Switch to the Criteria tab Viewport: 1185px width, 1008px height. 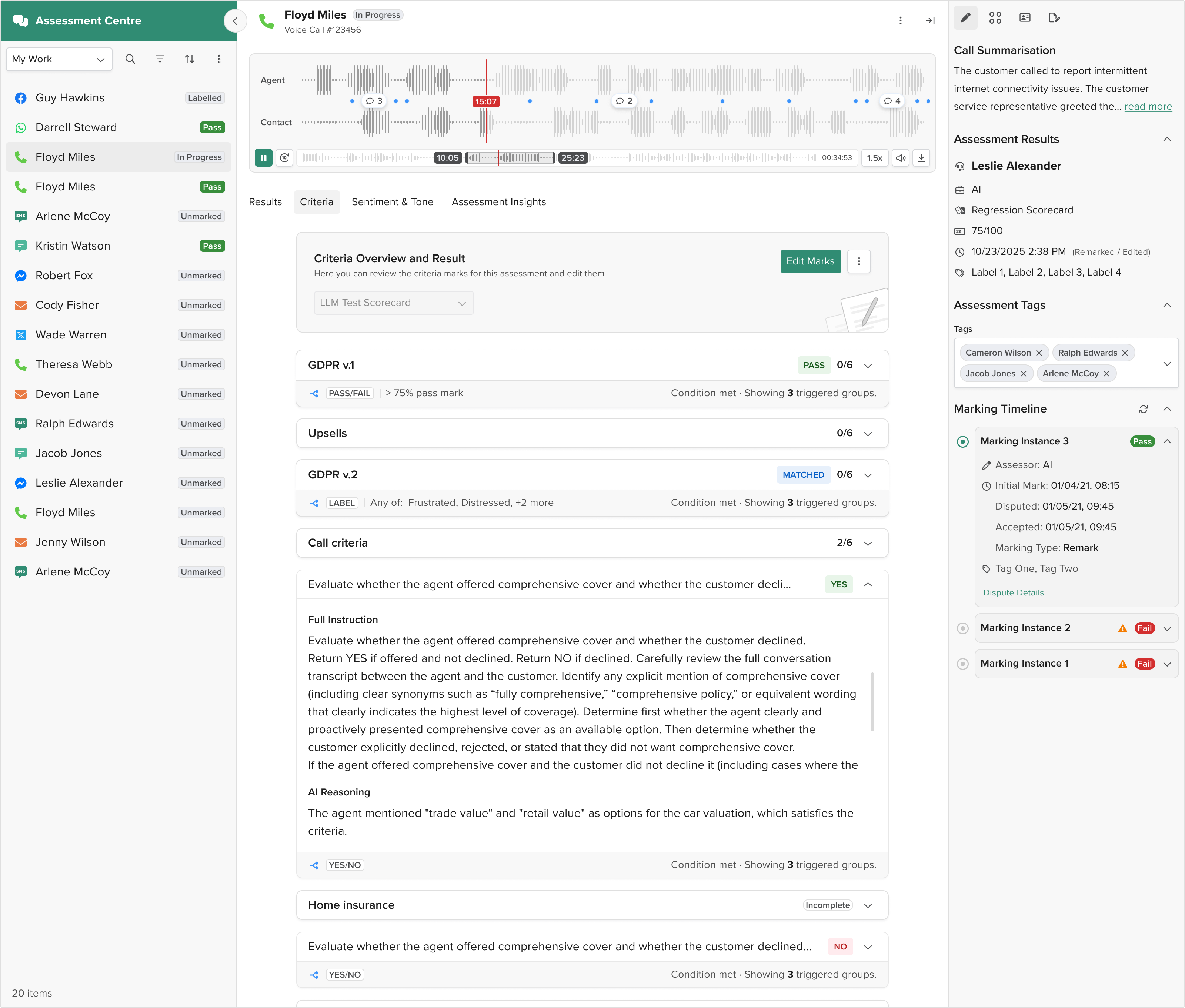tap(317, 202)
